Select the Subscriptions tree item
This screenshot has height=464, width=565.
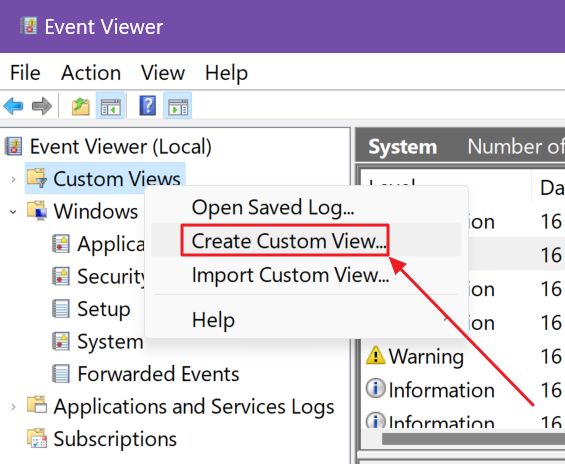pyautogui.click(x=115, y=439)
